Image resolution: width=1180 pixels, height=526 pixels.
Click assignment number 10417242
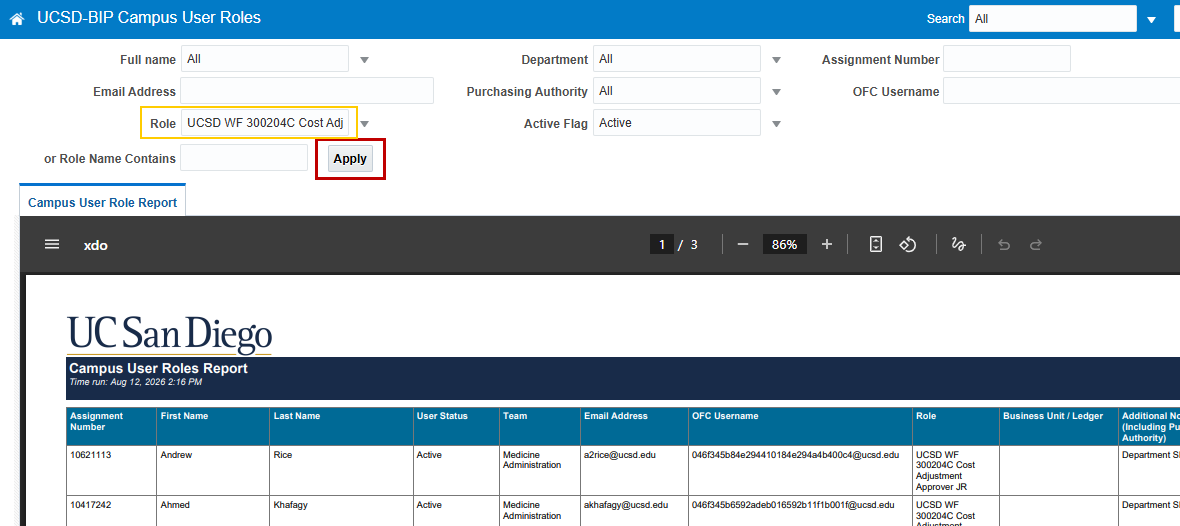tap(90, 505)
